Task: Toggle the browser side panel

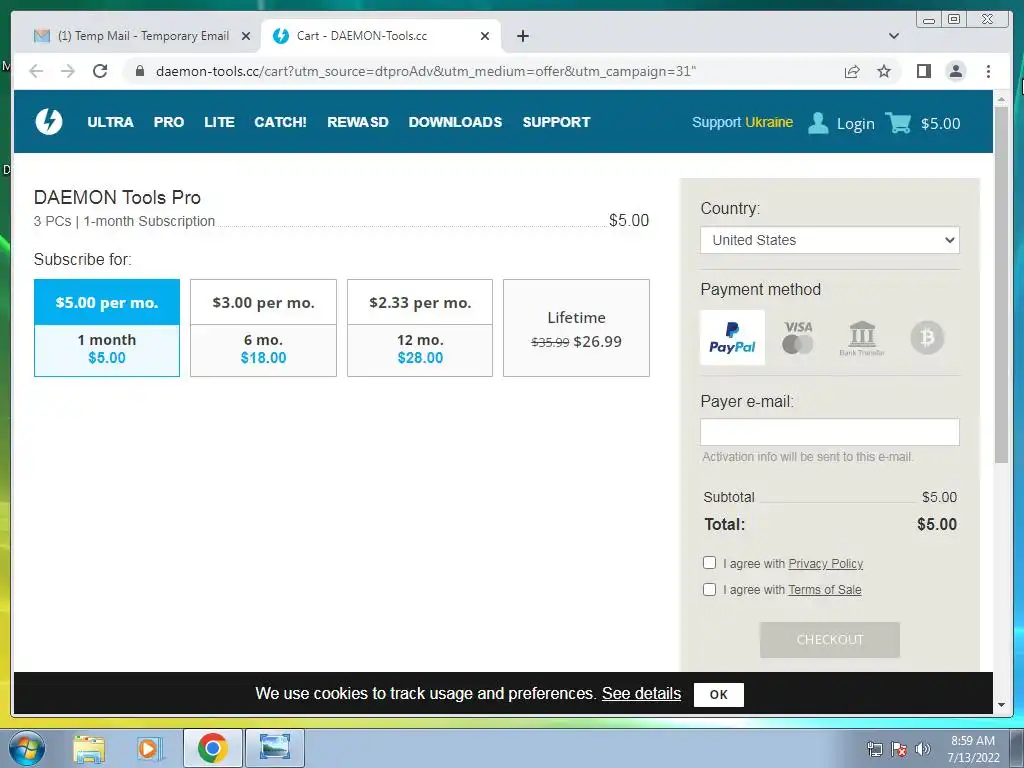Action: click(x=923, y=71)
